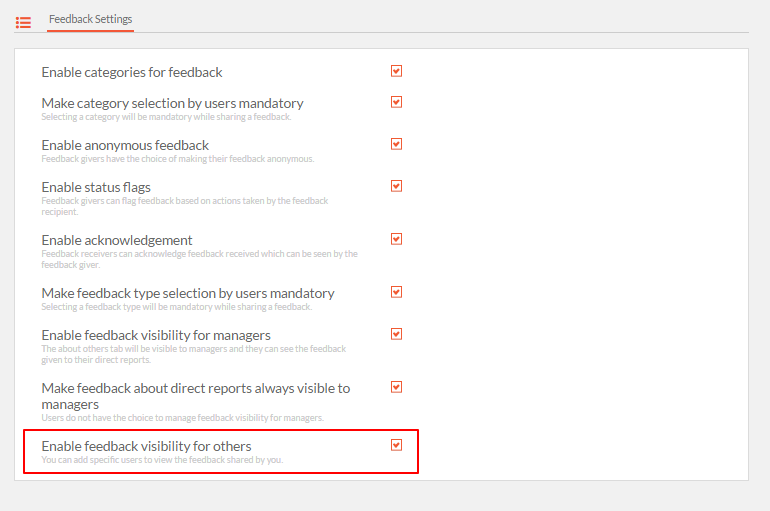This screenshot has width=770, height=511.
Task: Click the 'Enable anonymous feedback' label
Action: [x=125, y=145]
